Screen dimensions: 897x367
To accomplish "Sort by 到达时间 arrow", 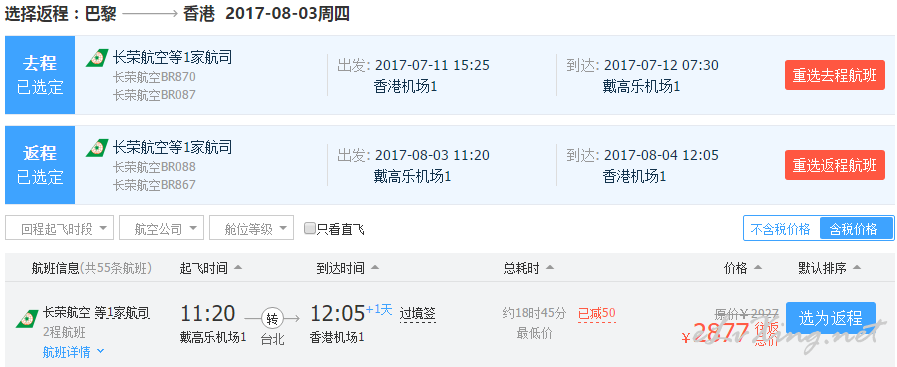I will coord(375,268).
